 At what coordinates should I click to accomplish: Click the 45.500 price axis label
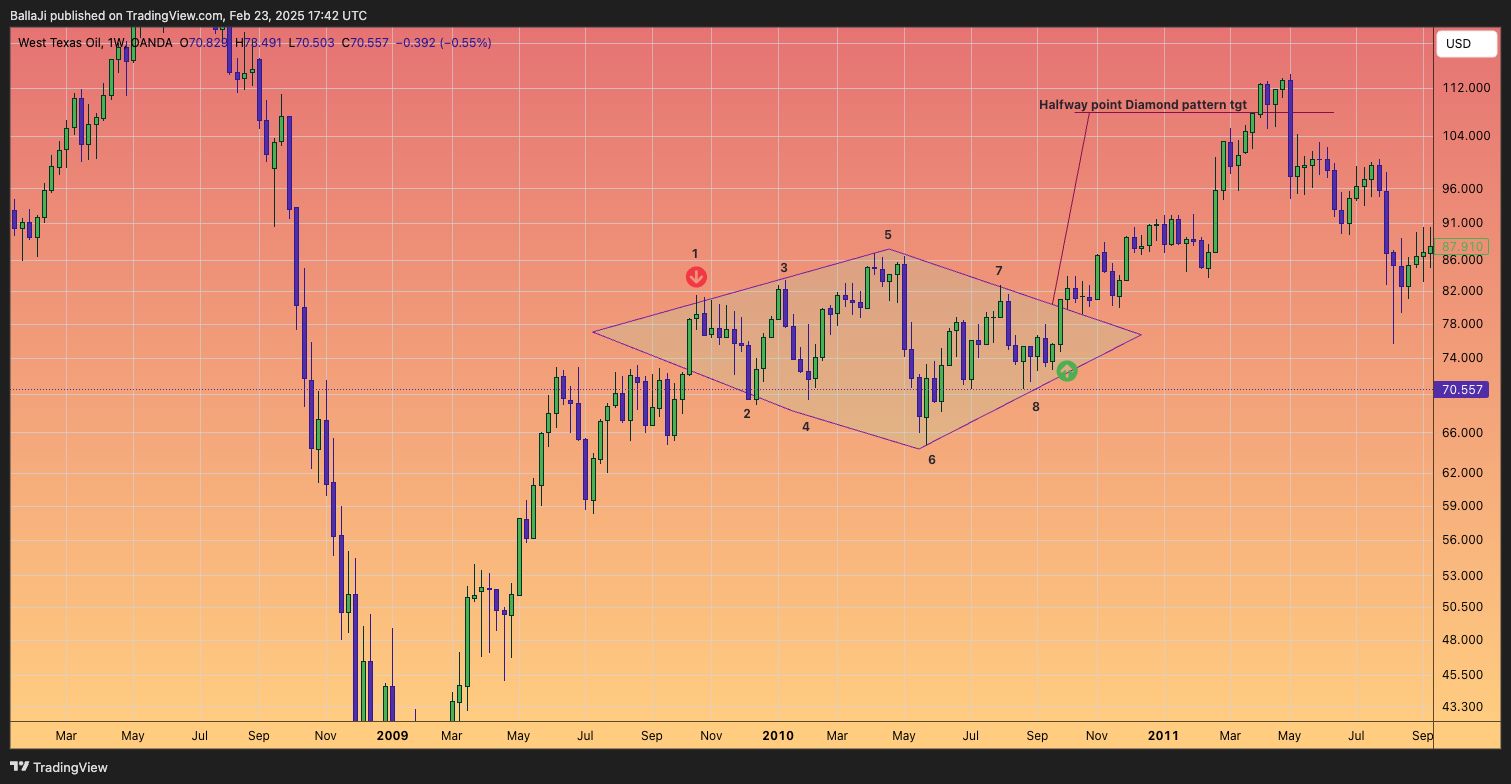click(1463, 675)
